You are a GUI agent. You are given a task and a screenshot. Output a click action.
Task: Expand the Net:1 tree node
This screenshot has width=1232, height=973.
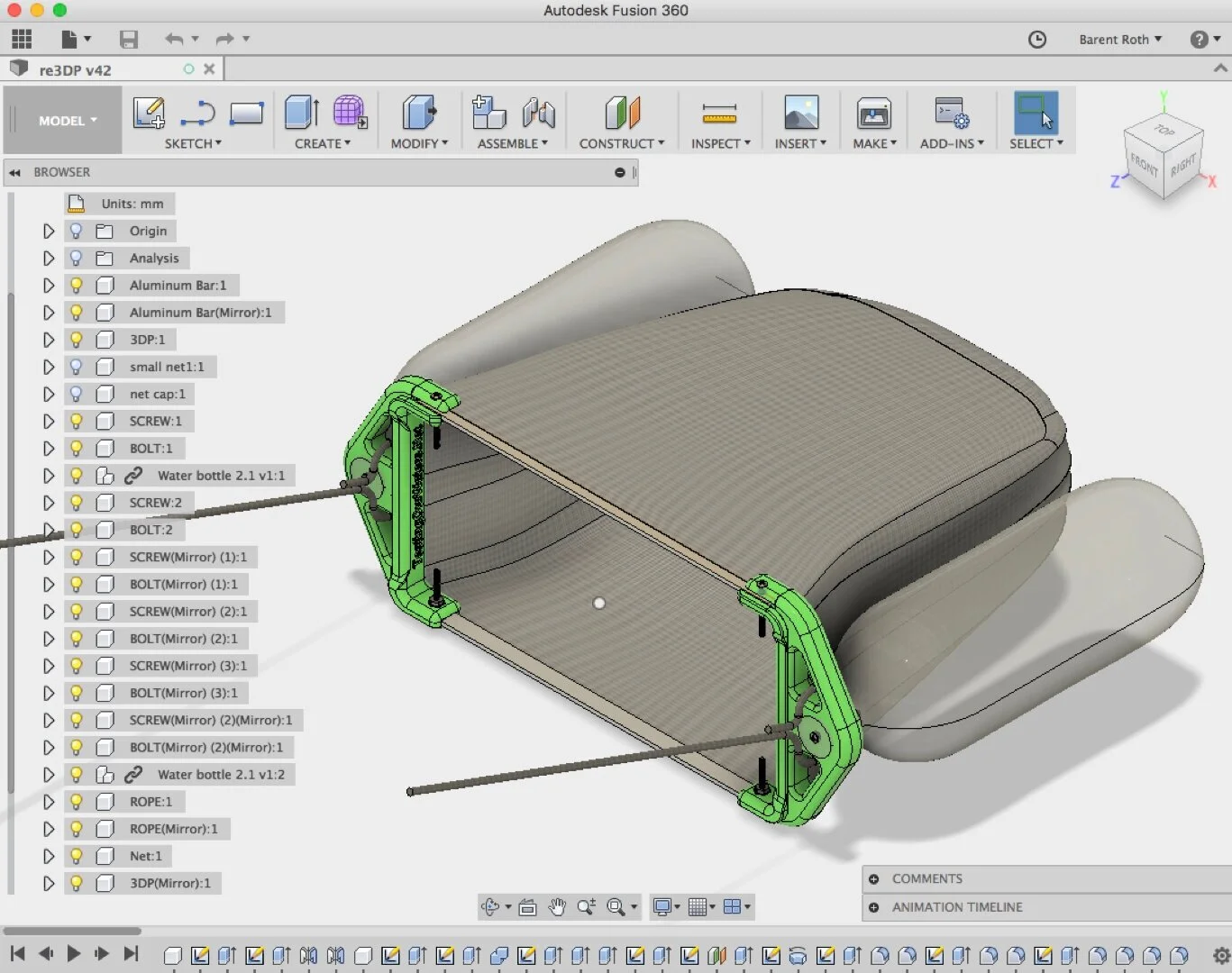coord(49,856)
